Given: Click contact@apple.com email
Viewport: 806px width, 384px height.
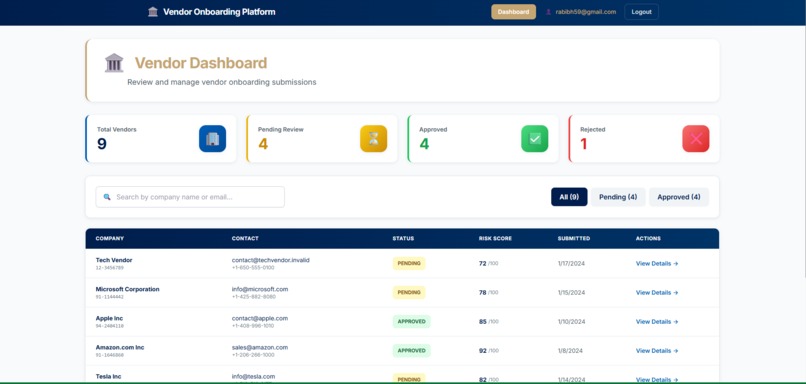Looking at the screenshot, I should click(260, 318).
